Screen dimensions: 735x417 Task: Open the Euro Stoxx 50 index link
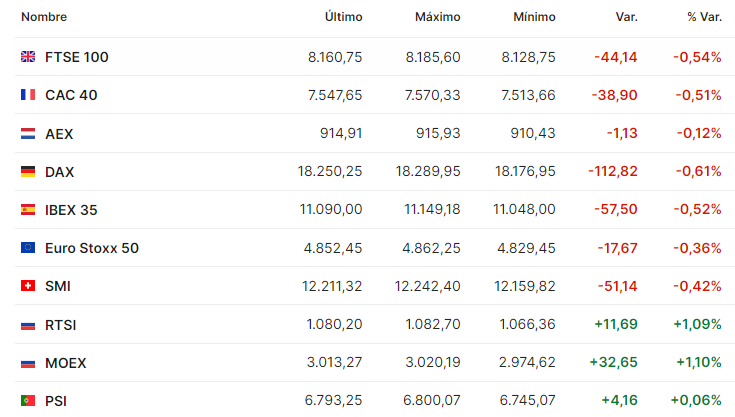point(92,248)
